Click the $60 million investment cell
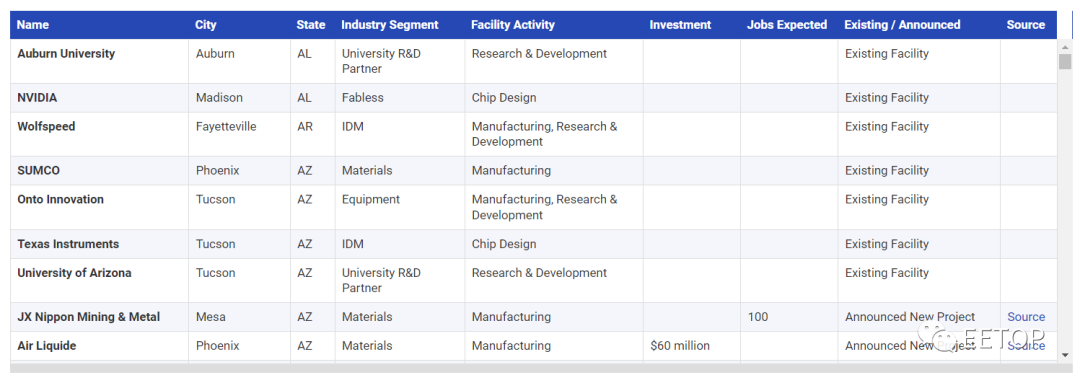This screenshot has height=383, width=1080. [692, 346]
